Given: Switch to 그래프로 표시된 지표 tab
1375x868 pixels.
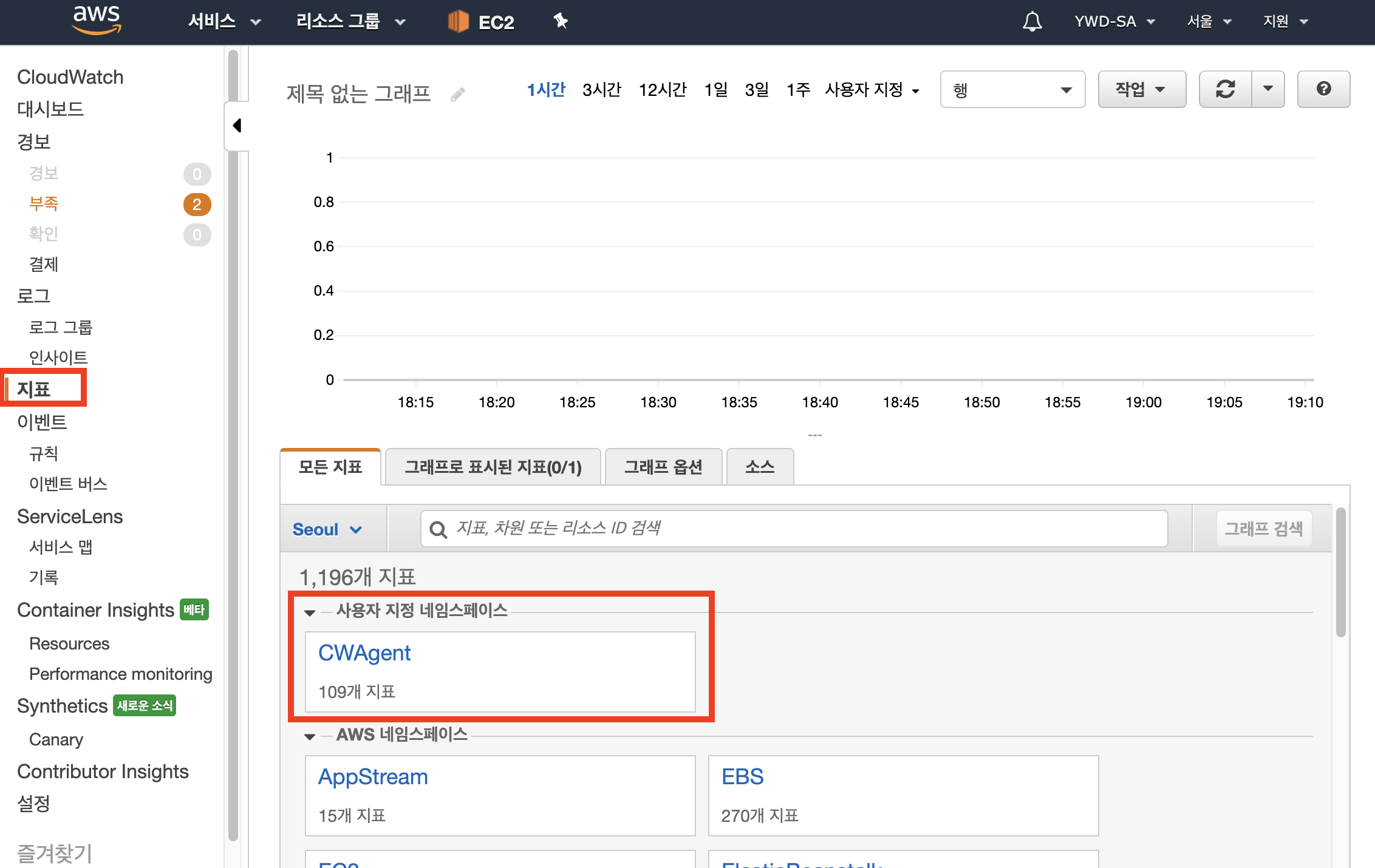Looking at the screenshot, I should [493, 467].
